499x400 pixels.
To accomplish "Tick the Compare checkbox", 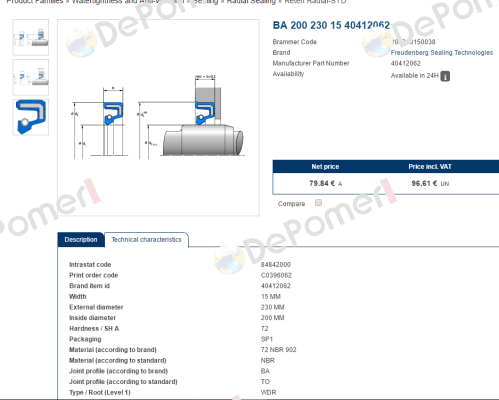I will [x=318, y=202].
